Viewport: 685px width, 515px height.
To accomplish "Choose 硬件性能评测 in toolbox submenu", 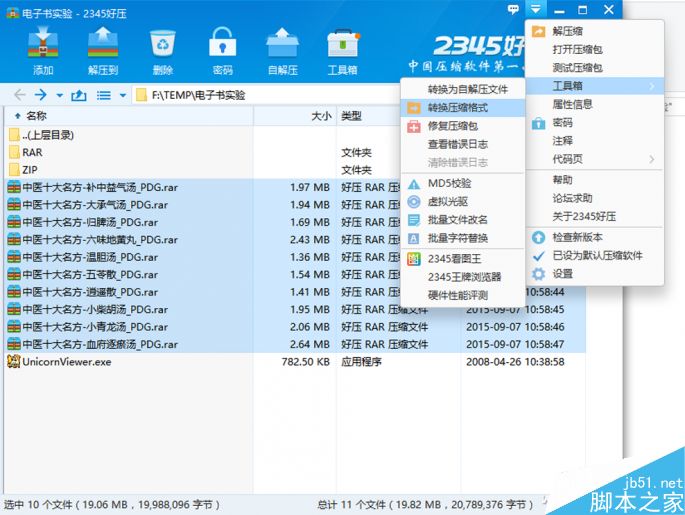I will (463, 296).
